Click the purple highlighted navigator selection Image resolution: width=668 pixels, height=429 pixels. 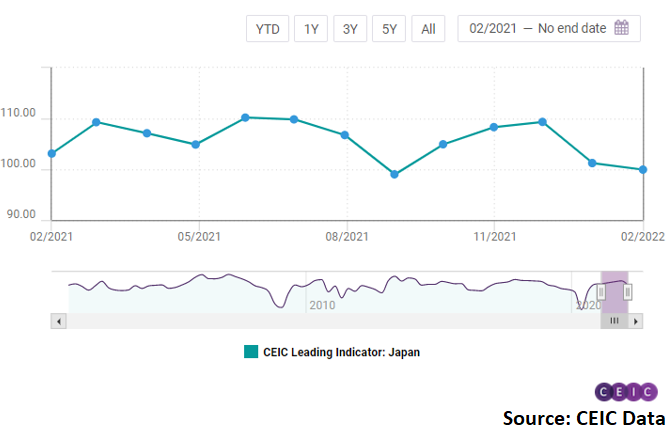(x=614, y=292)
